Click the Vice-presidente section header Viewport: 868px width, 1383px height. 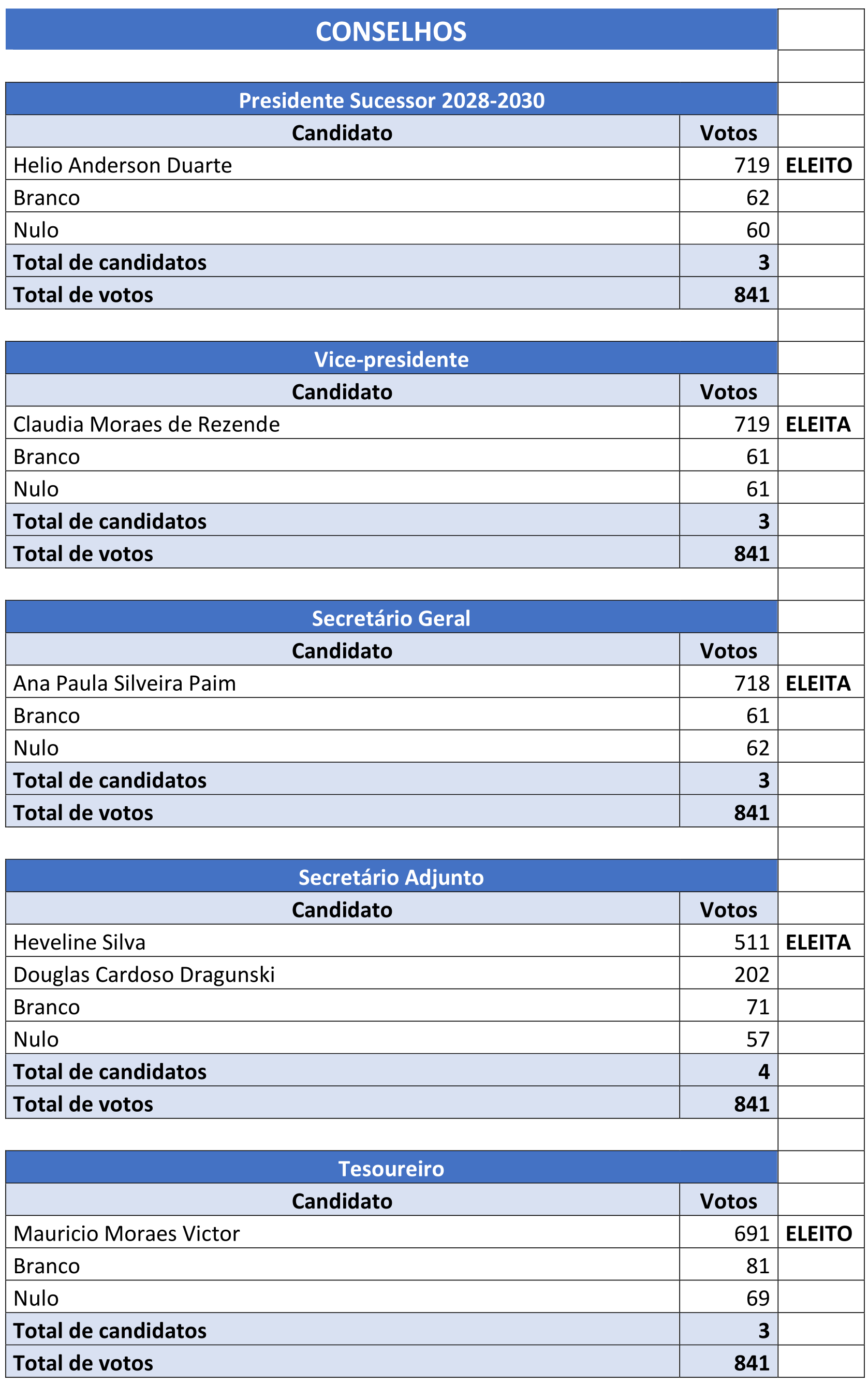point(391,359)
